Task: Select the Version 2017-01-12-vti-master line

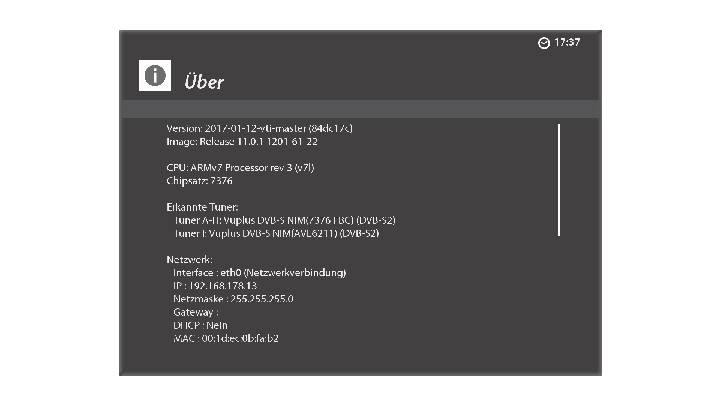Action: pyautogui.click(x=259, y=129)
